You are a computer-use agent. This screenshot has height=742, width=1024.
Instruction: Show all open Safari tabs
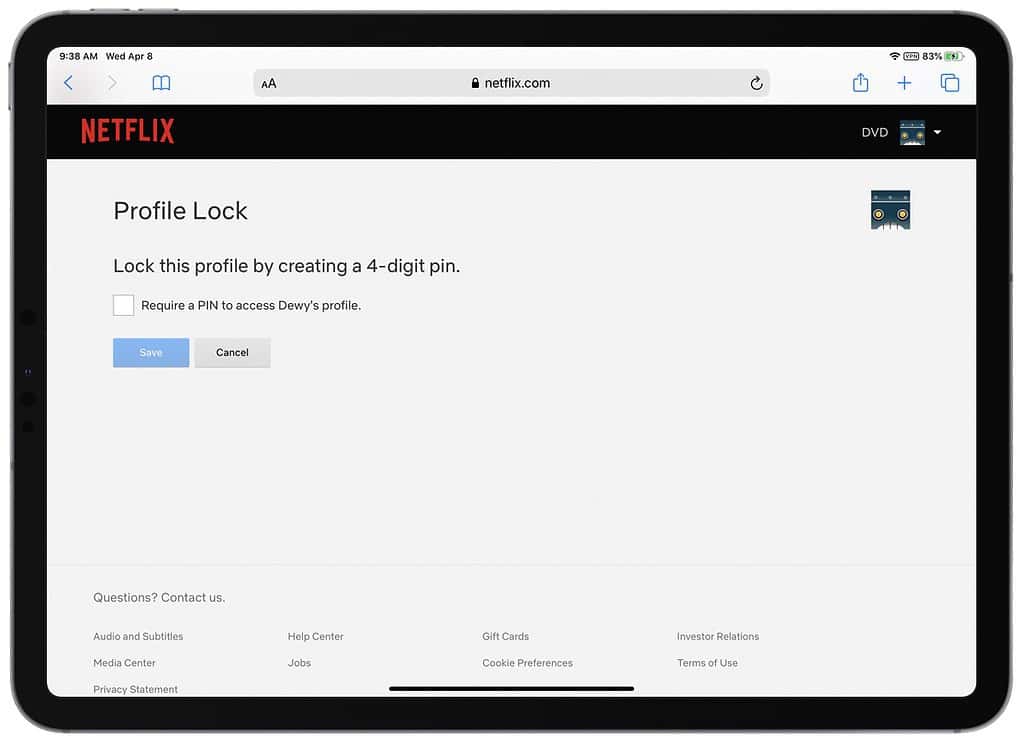949,83
